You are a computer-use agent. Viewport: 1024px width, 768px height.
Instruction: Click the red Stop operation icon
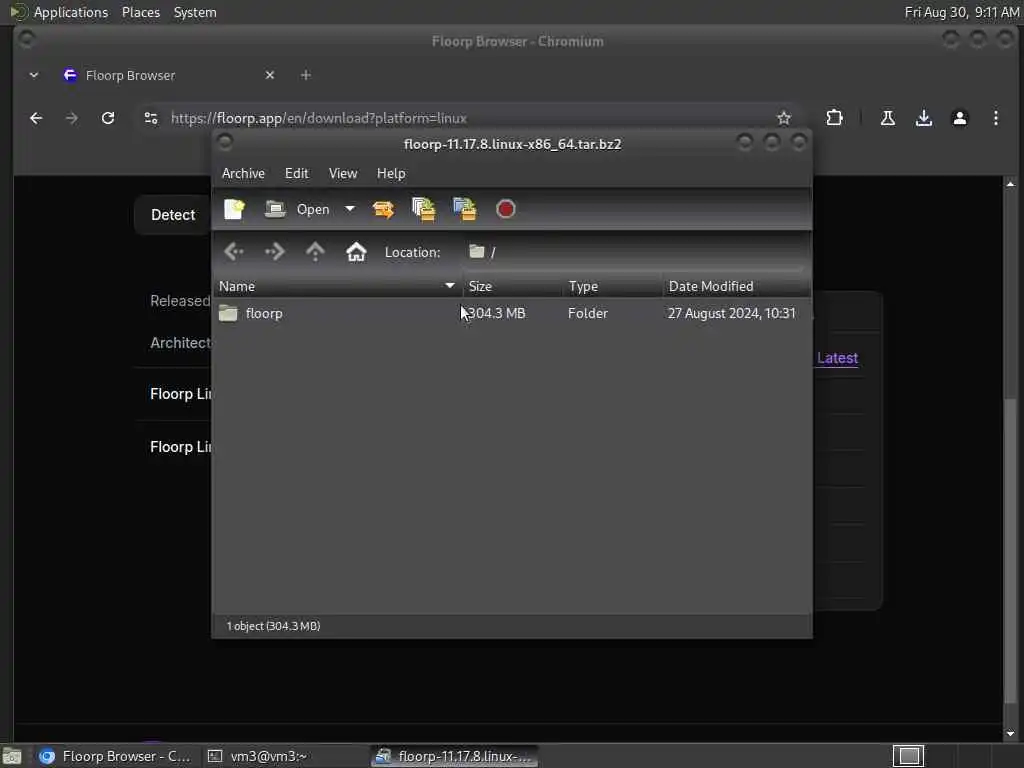505,209
